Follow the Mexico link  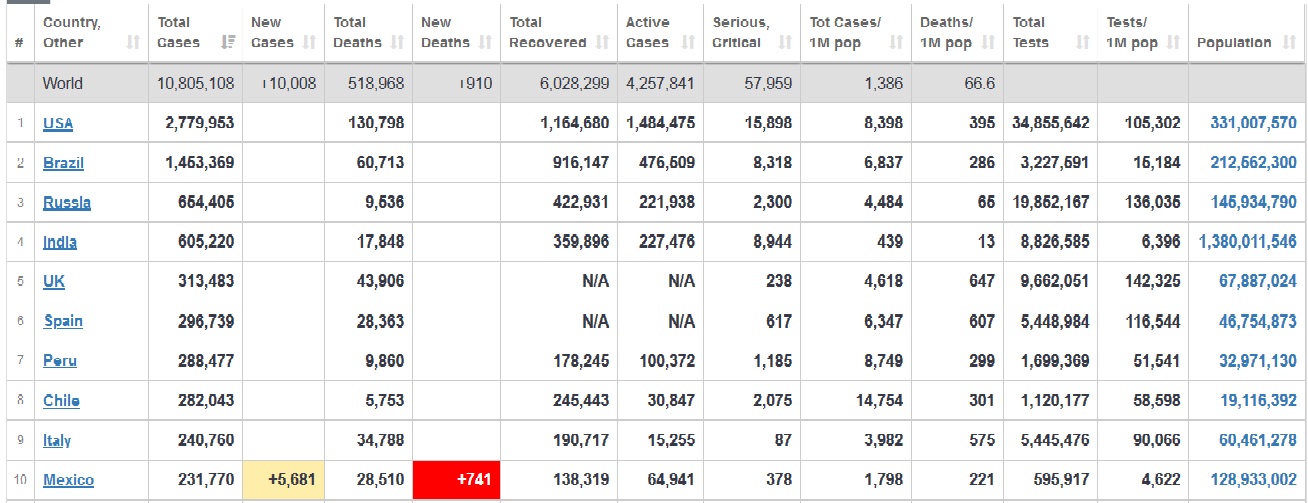tap(68, 480)
